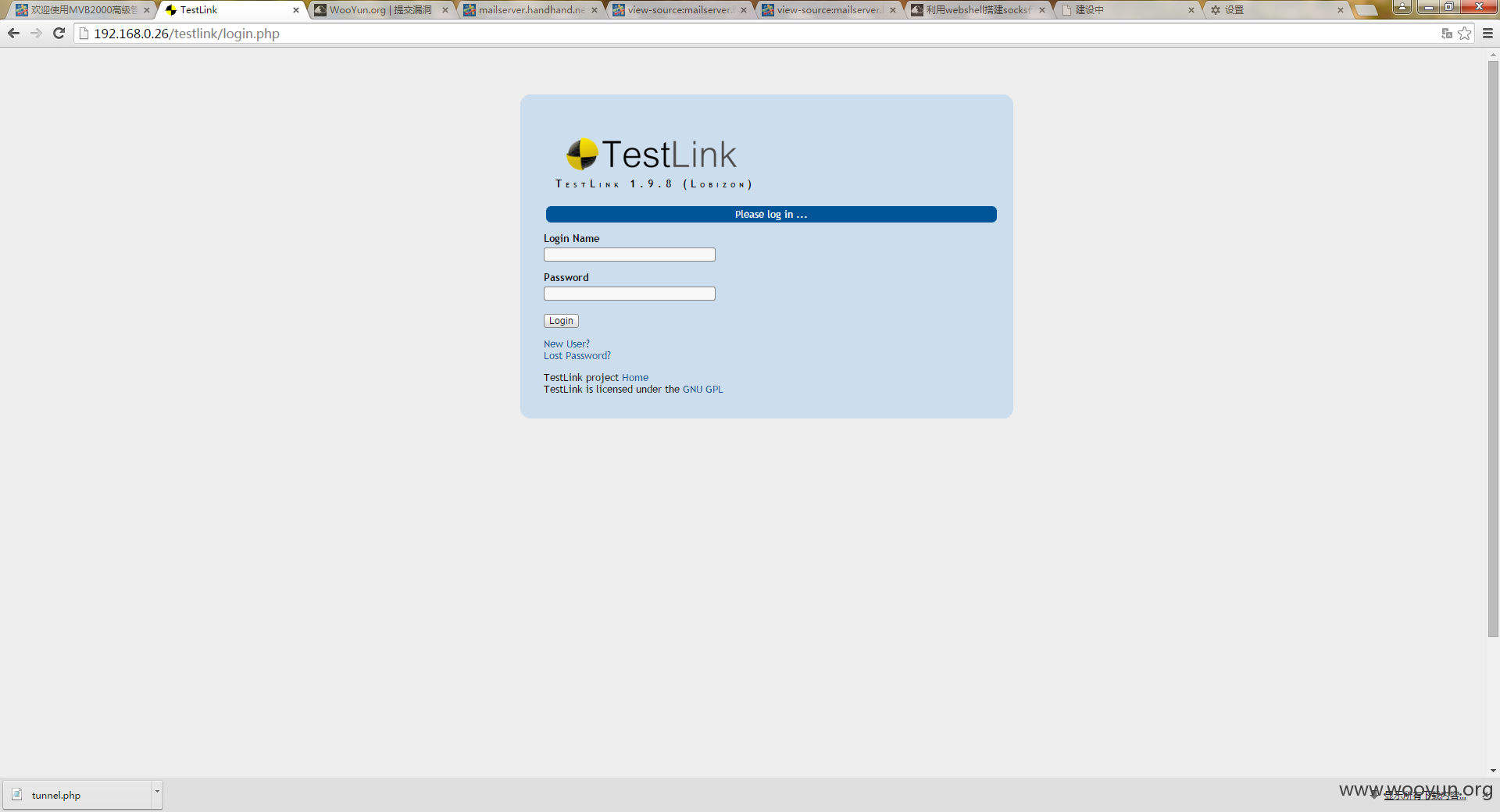This screenshot has width=1500, height=812.
Task: Focus the Password input field
Action: pyautogui.click(x=630, y=294)
